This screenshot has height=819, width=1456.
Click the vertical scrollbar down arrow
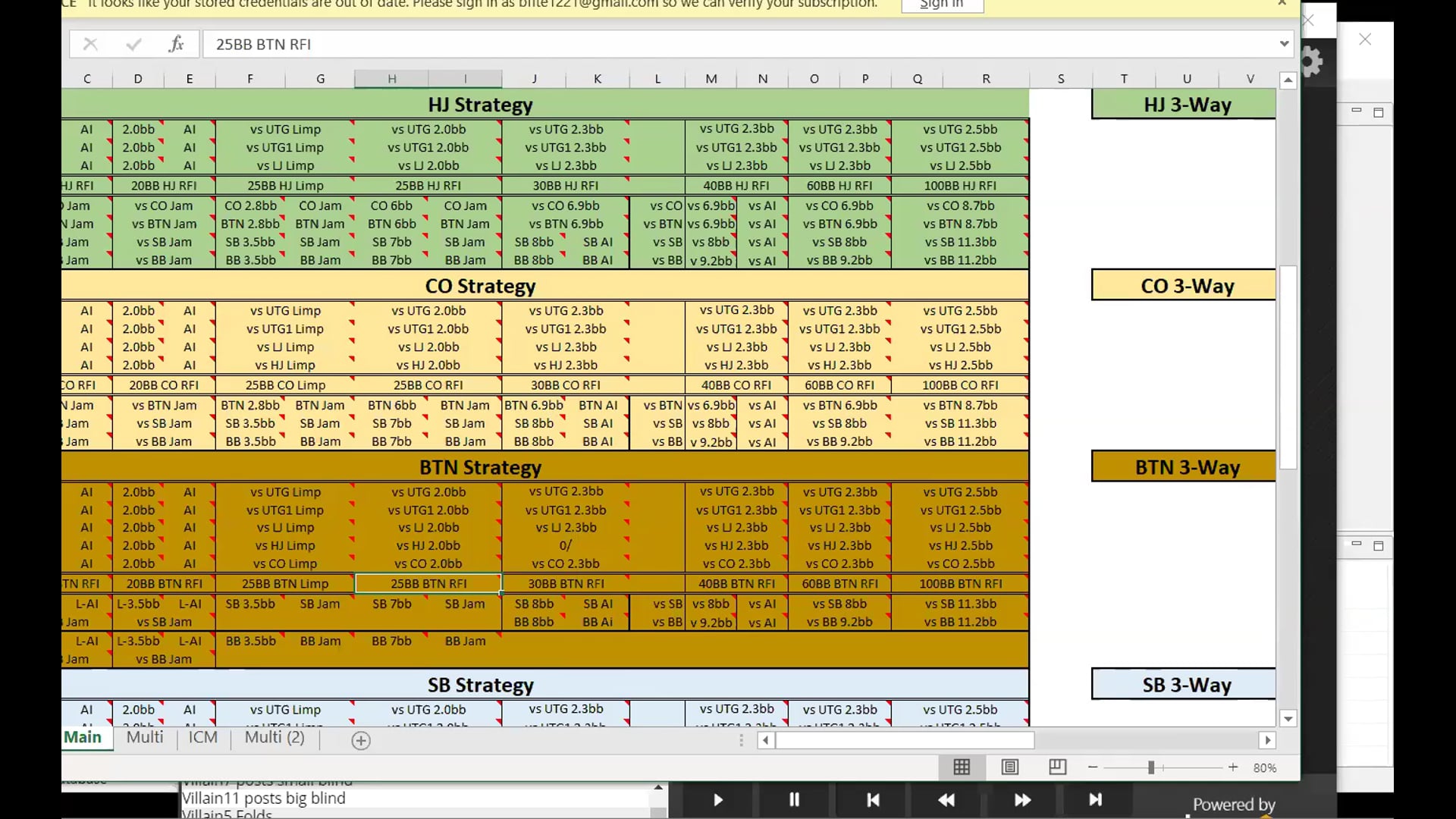[1288, 718]
